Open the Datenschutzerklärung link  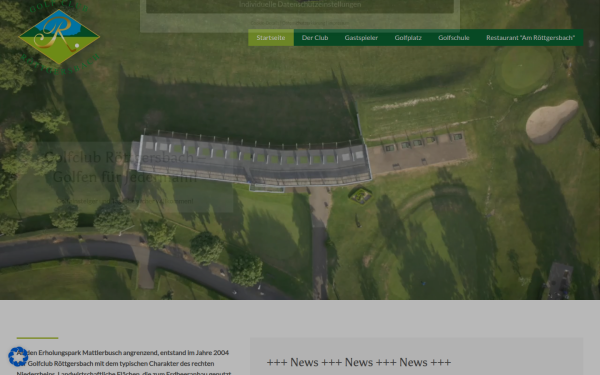tap(302, 23)
